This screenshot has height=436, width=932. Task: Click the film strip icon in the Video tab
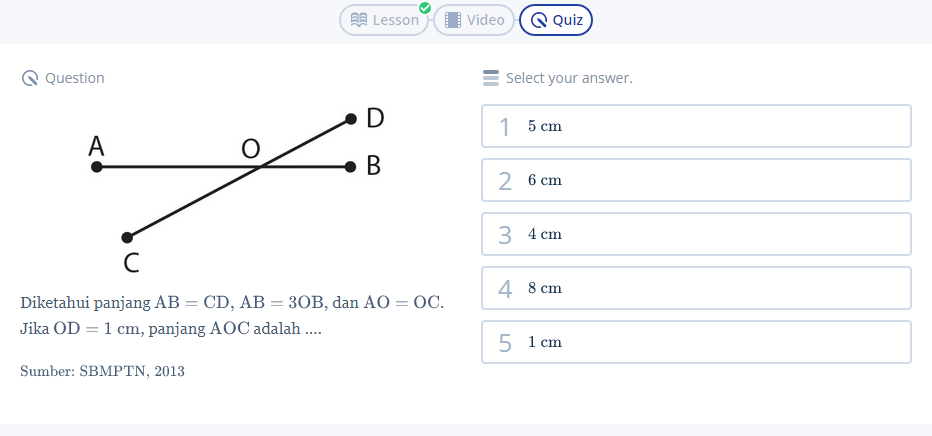click(x=453, y=20)
